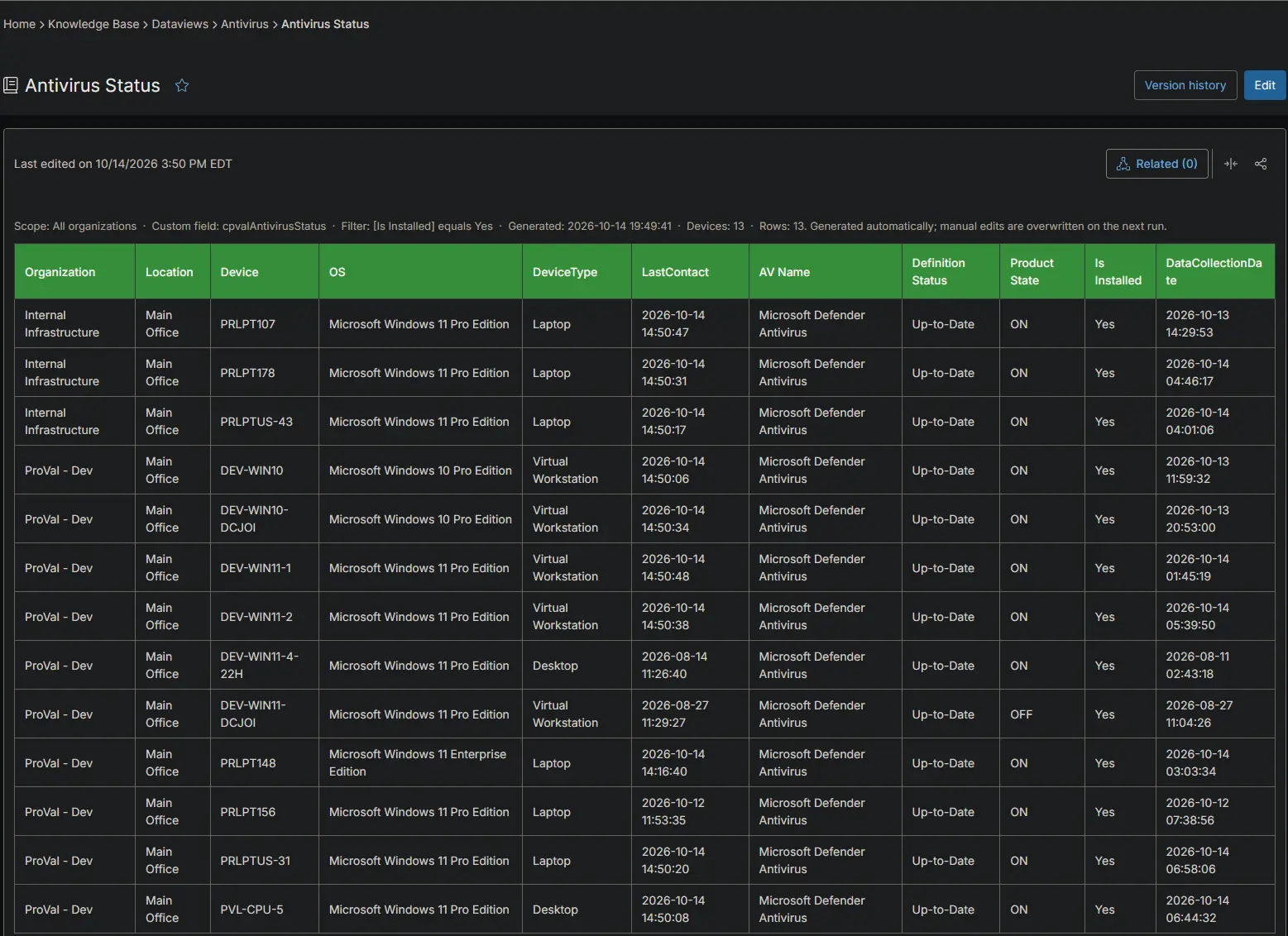
Task: Open the Antivirus breadcrumb link
Action: coord(245,24)
